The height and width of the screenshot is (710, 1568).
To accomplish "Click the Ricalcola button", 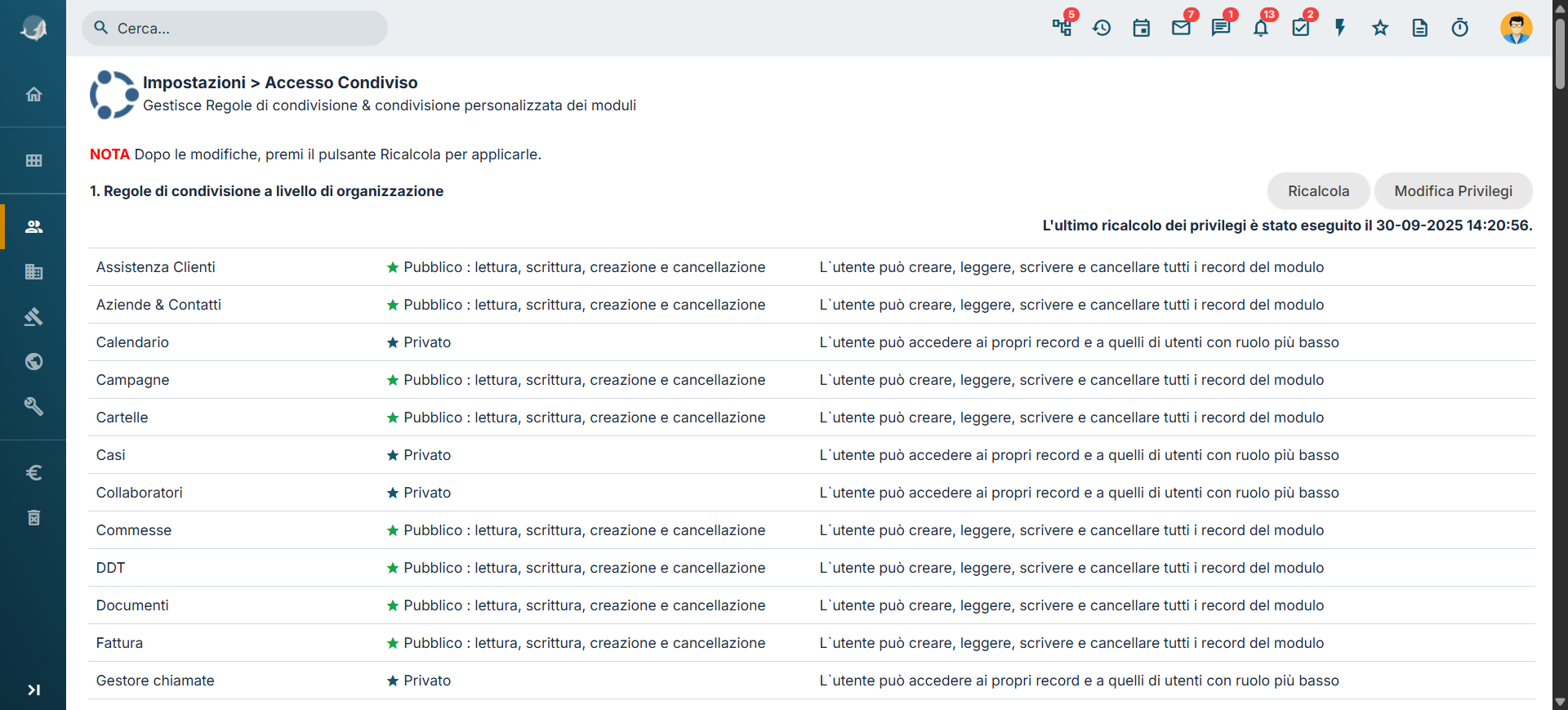I will click(x=1318, y=191).
